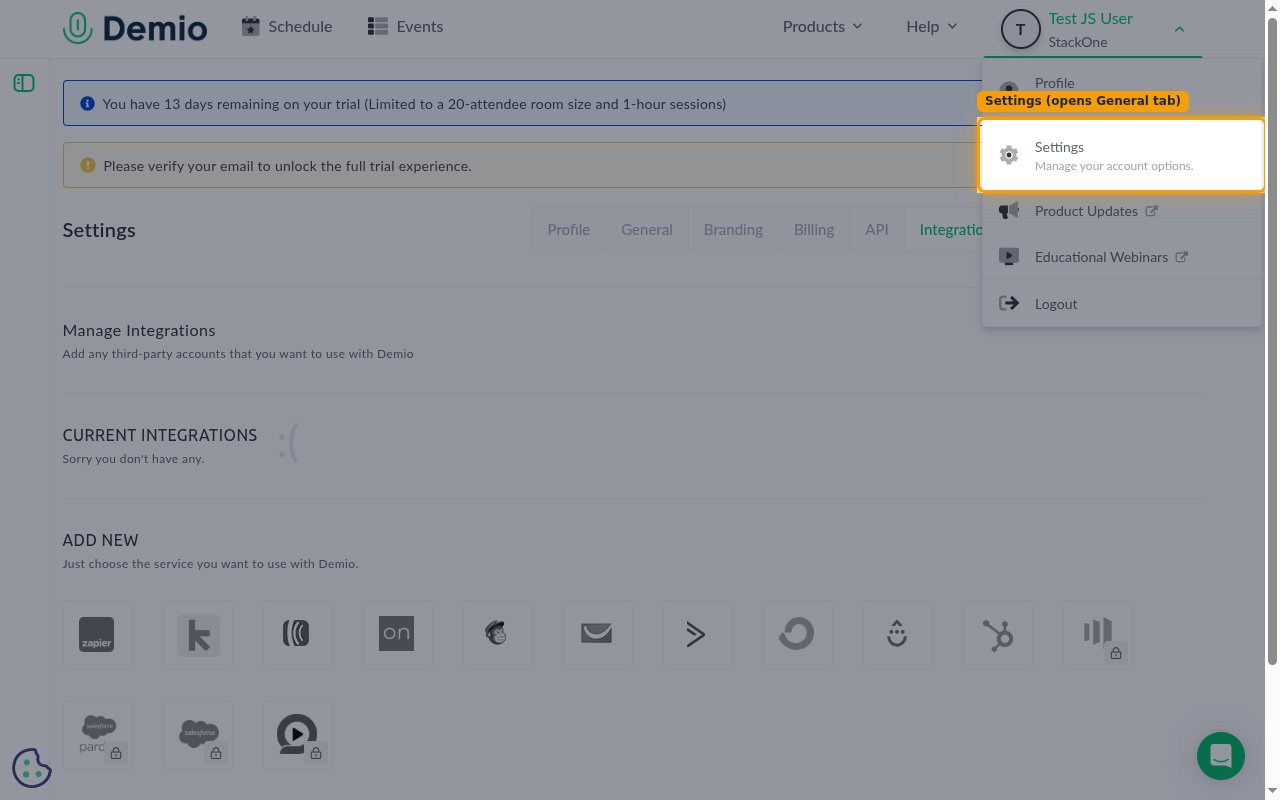Viewport: 1280px width, 800px height.
Task: Click the user avatar circle T
Action: pos(1020,29)
